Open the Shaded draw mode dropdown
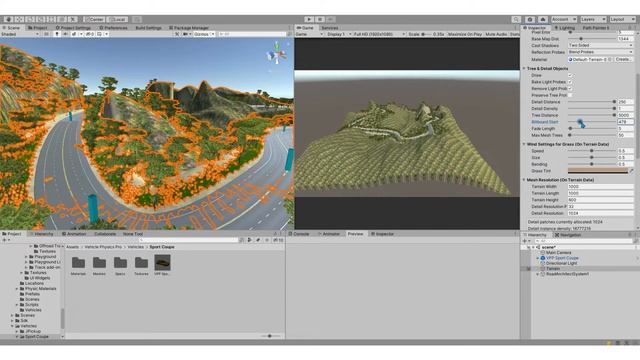Screen dimensions: 640x360 click(20, 34)
